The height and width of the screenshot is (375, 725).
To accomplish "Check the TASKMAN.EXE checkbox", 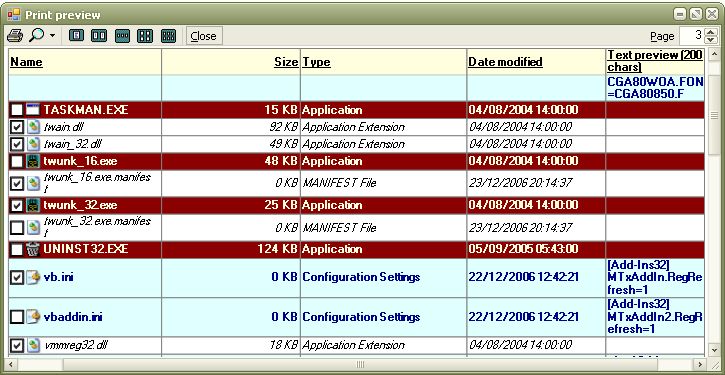I will (17, 110).
